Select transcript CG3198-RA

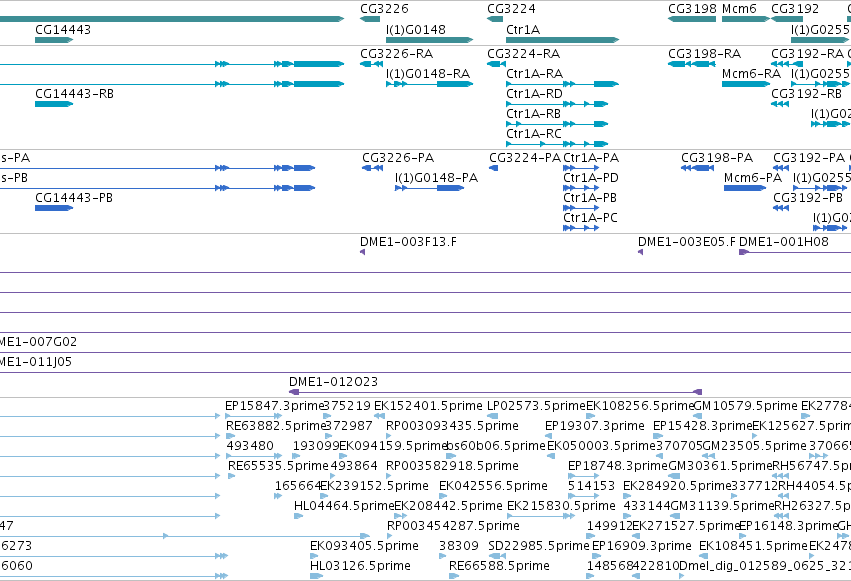(x=692, y=64)
